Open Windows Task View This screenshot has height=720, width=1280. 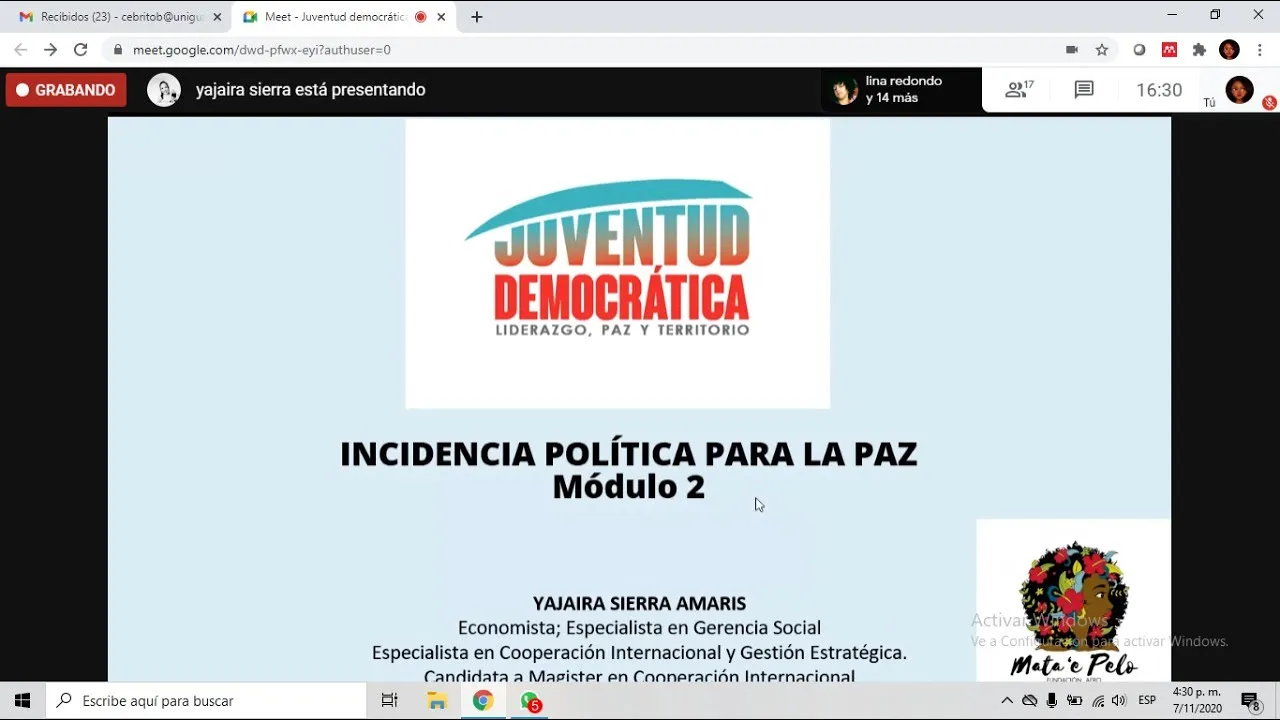(390, 701)
